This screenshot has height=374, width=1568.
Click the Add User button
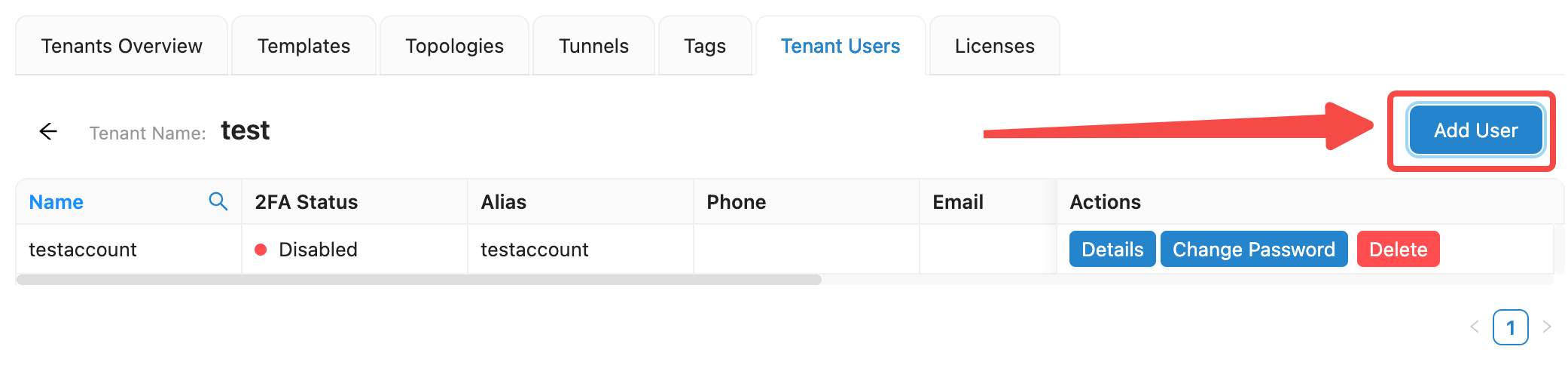coord(1475,130)
